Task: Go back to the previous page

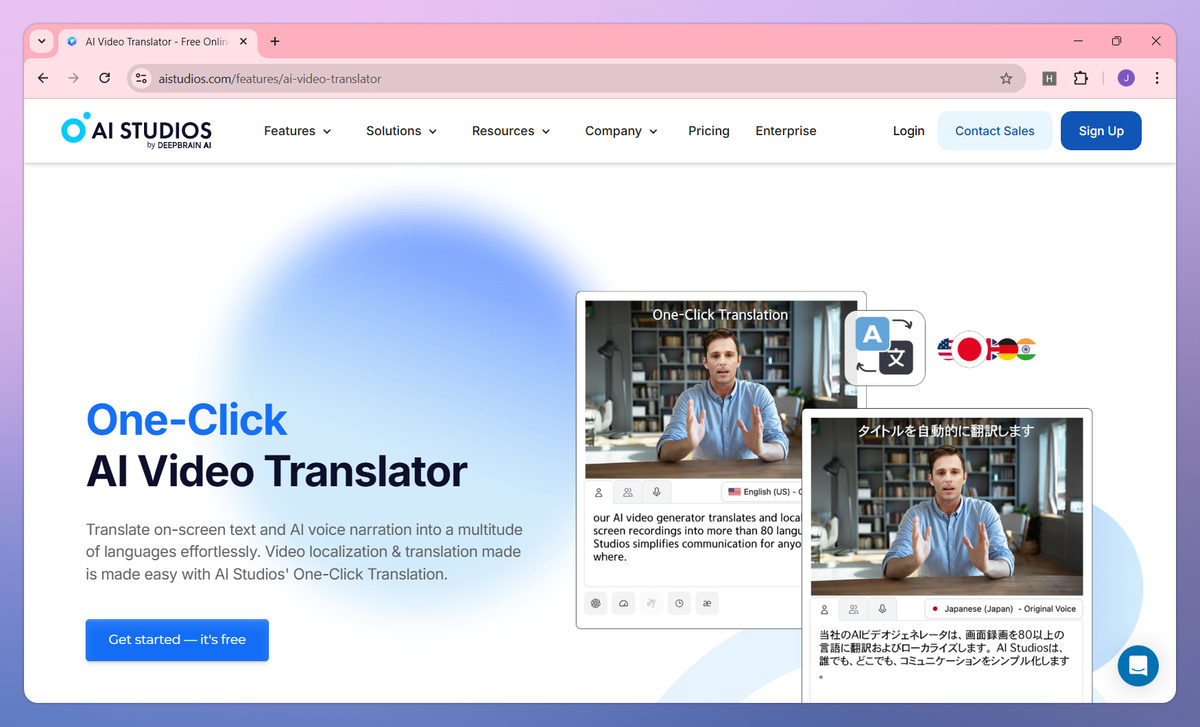Action: (43, 78)
